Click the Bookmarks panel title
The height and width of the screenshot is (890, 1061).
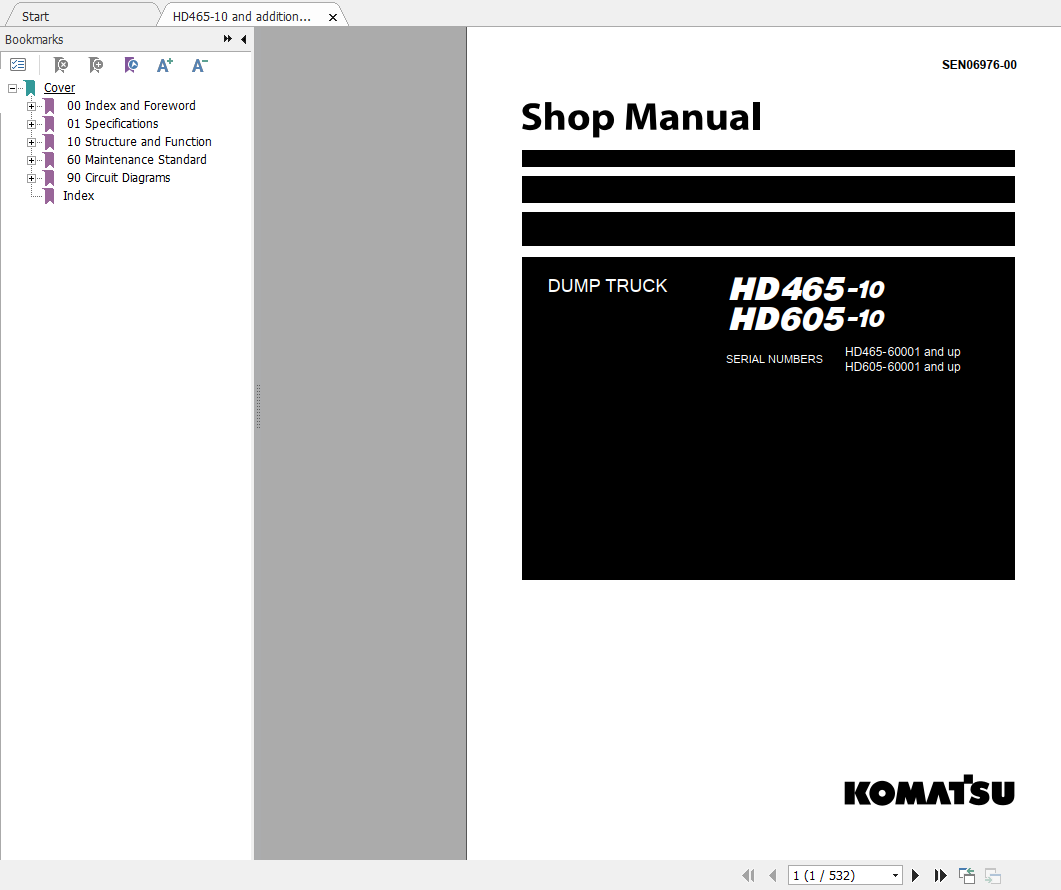click(34, 39)
